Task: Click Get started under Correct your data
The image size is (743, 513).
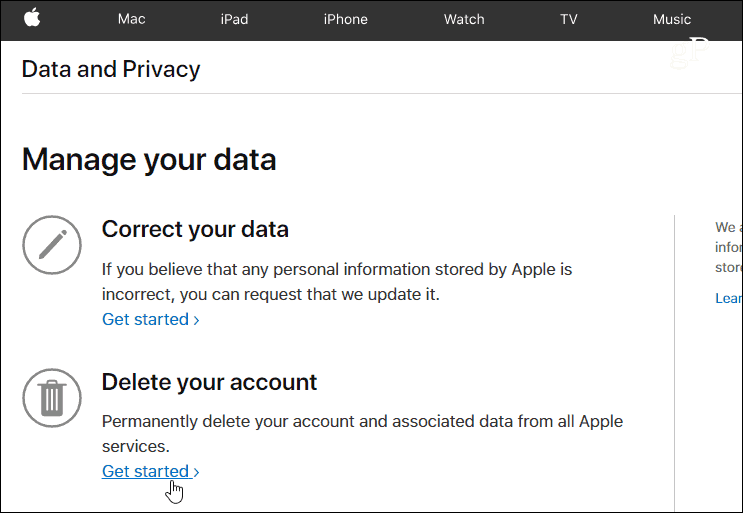Action: pyautogui.click(x=145, y=319)
